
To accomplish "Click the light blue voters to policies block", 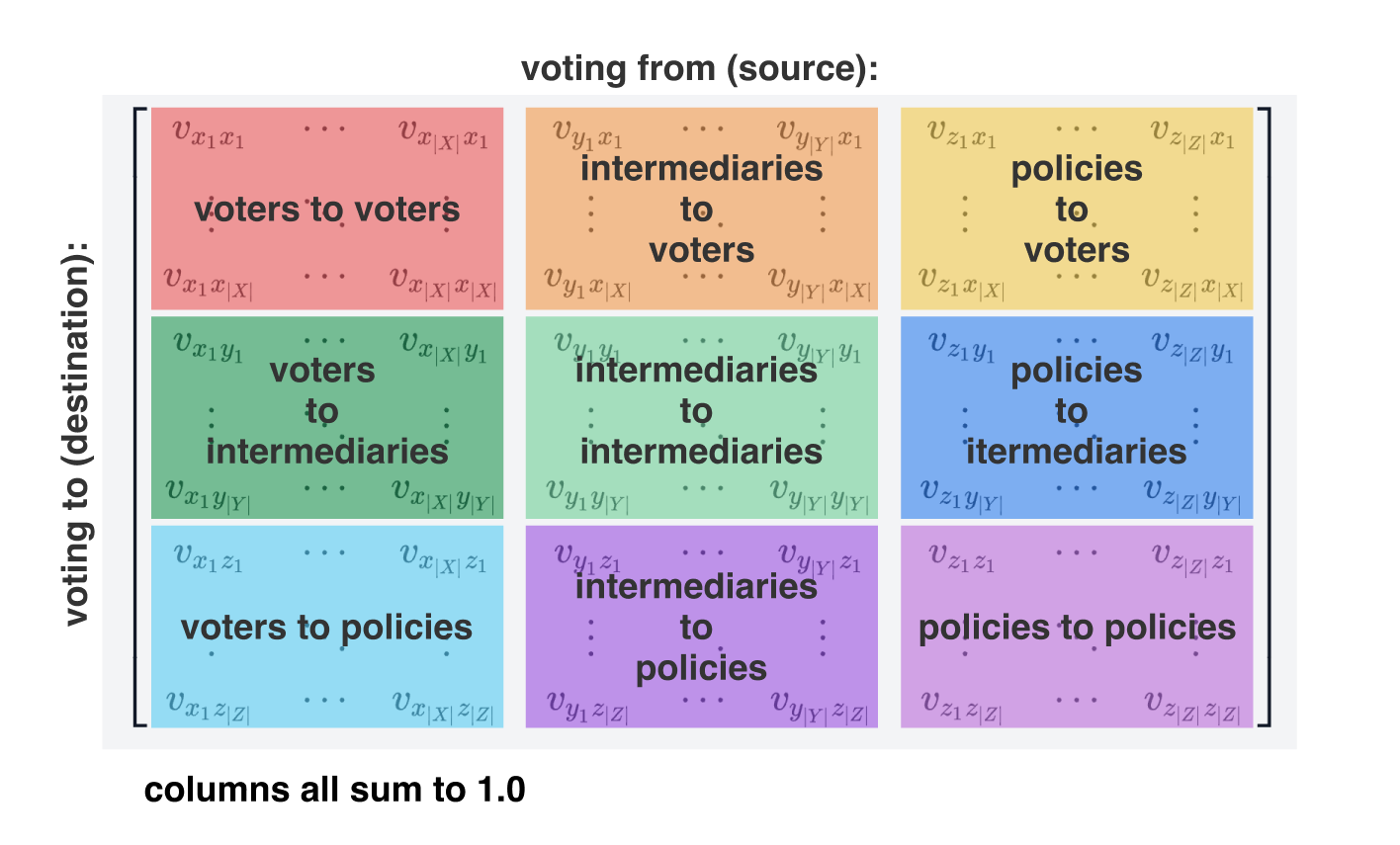I will point(327,627).
